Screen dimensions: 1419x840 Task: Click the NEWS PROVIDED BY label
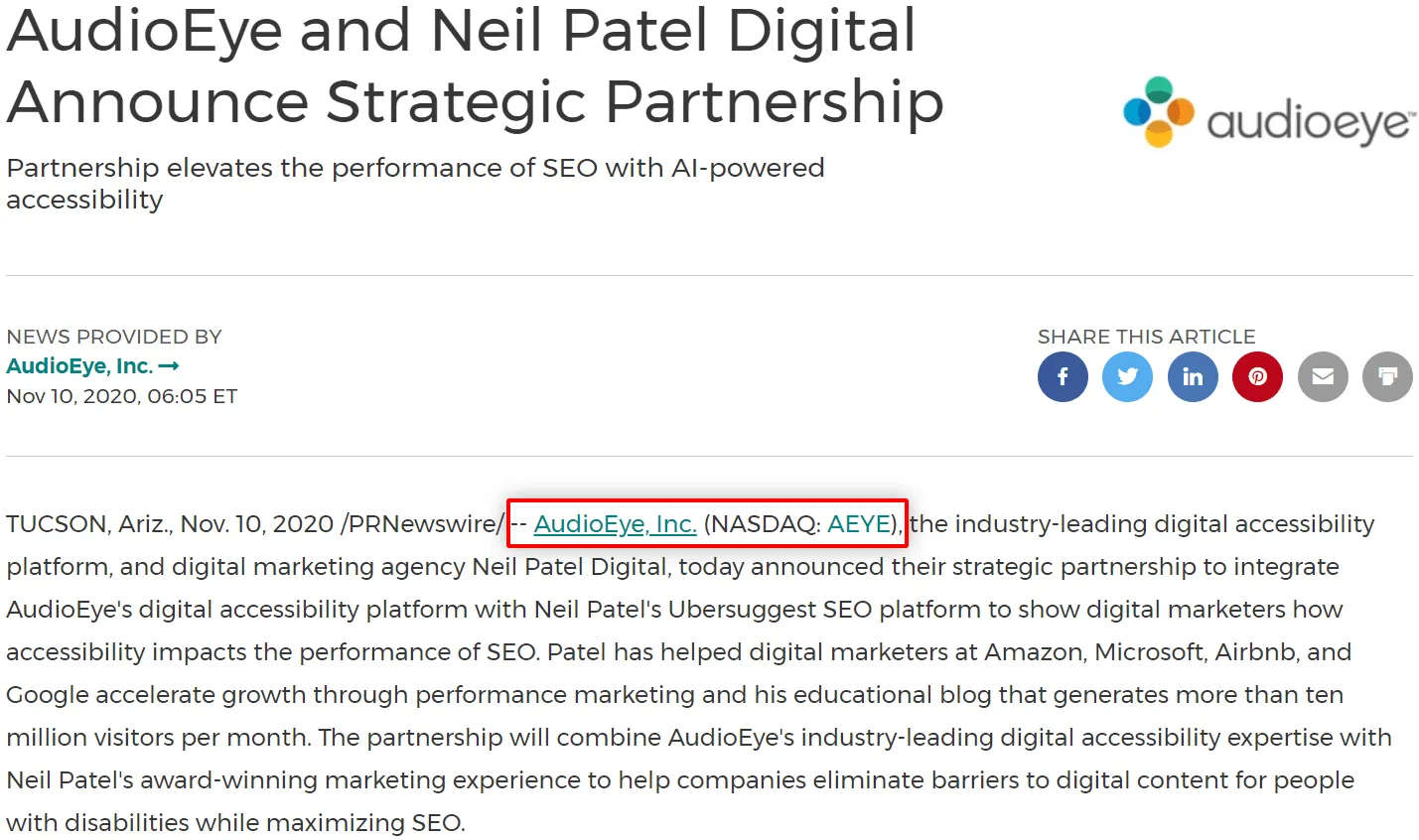114,337
